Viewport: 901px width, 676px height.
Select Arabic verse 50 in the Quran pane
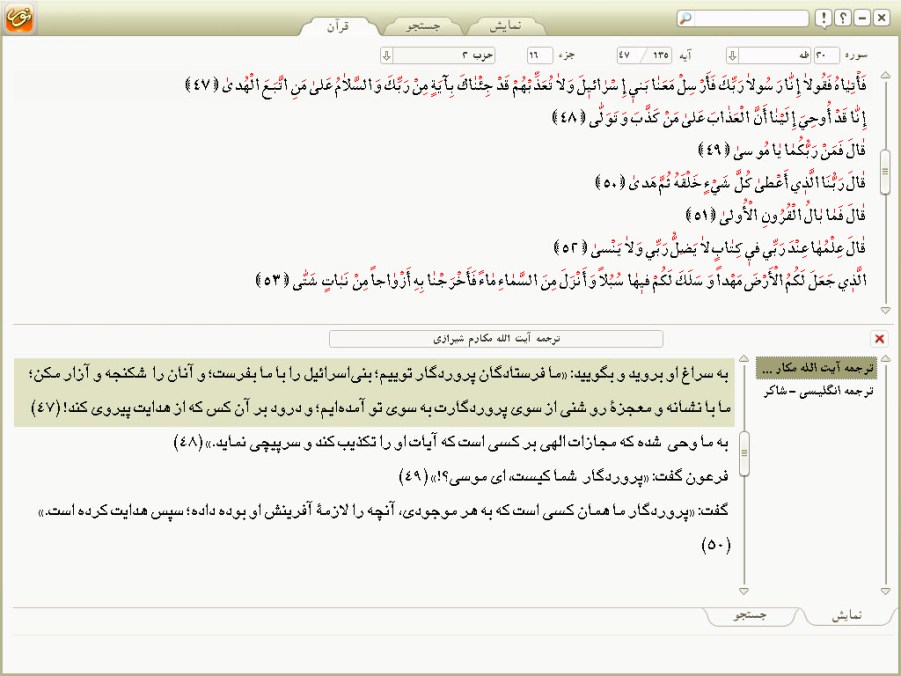731,183
